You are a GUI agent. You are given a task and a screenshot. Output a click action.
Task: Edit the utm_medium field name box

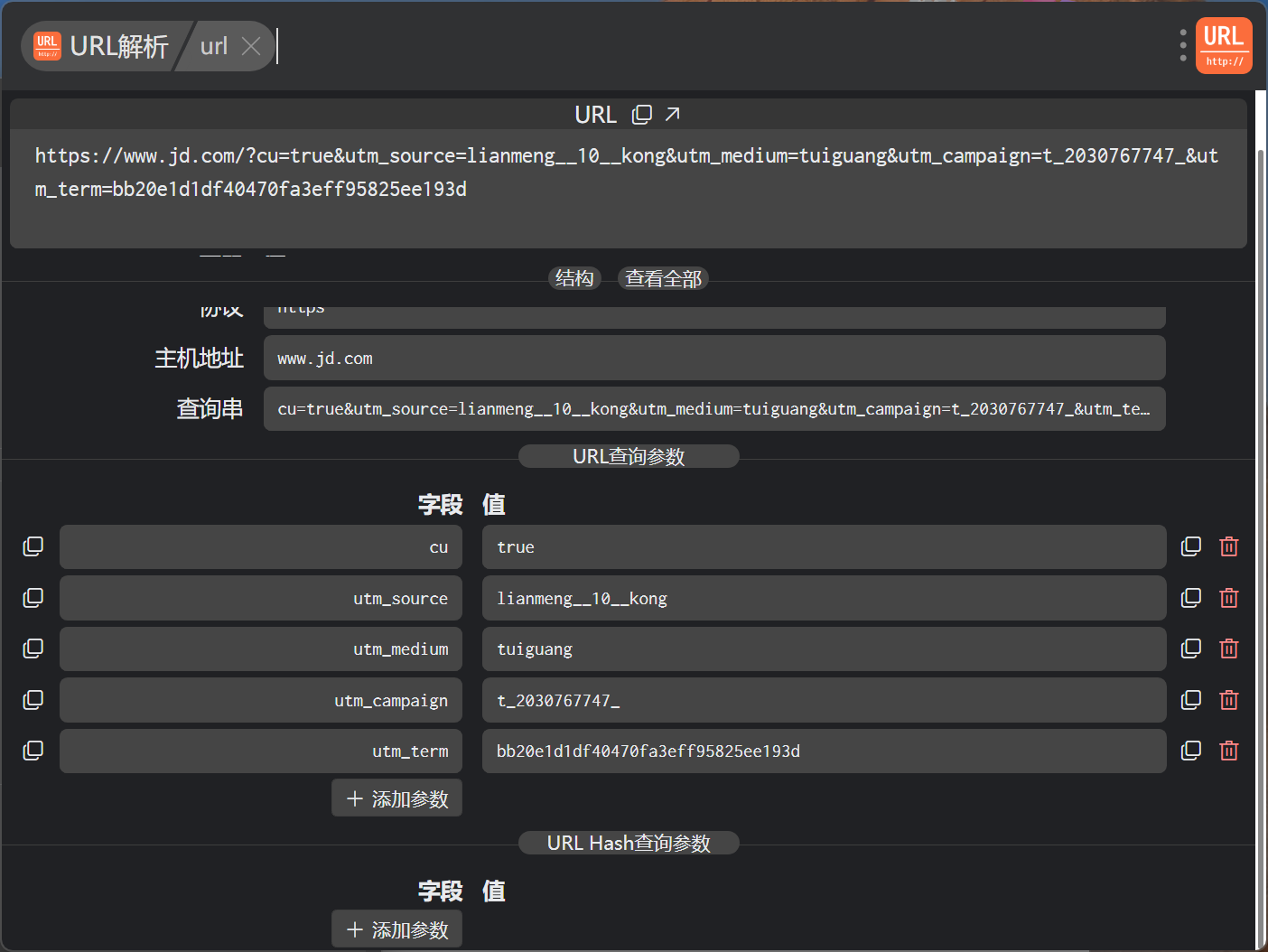coord(261,649)
